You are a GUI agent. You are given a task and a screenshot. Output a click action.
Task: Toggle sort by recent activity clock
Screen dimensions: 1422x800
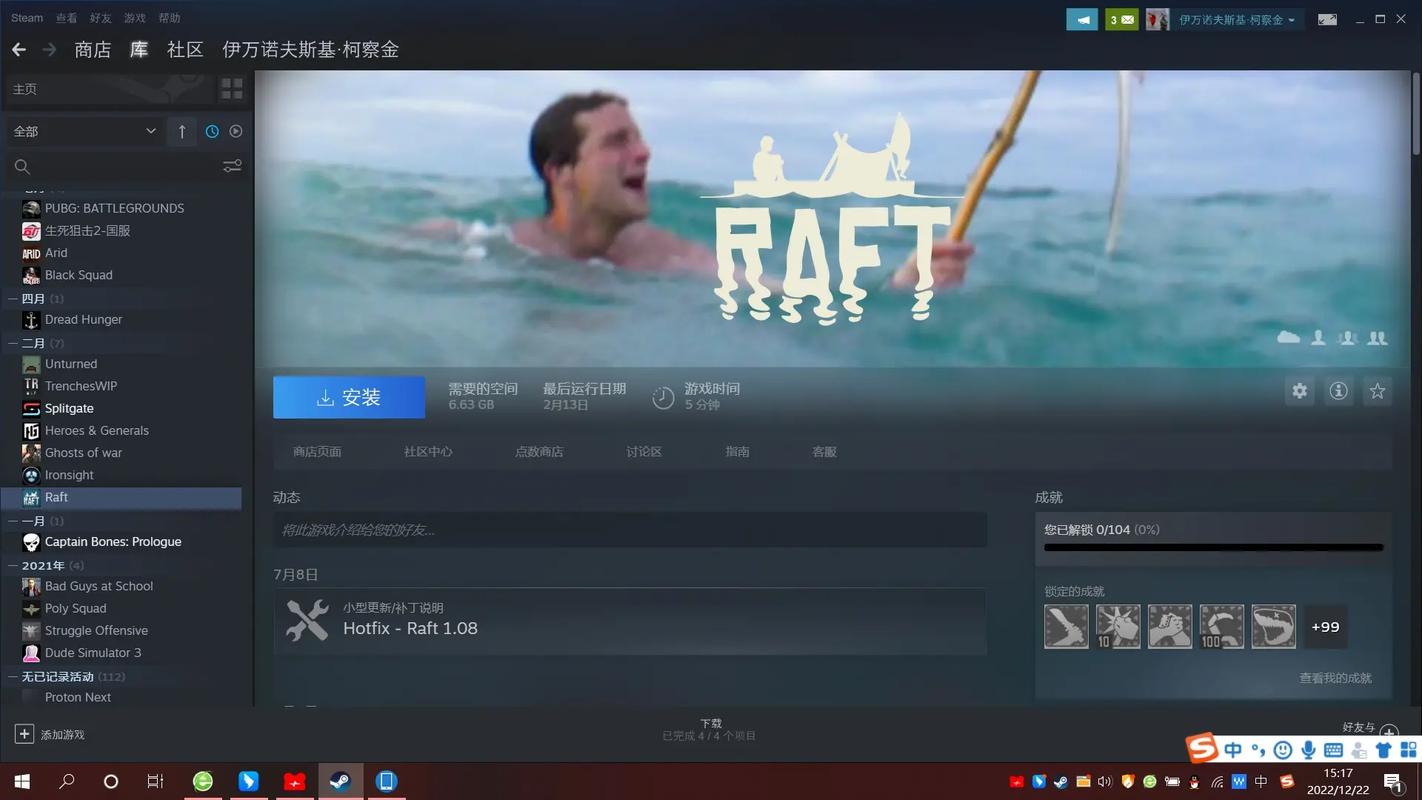click(x=212, y=131)
